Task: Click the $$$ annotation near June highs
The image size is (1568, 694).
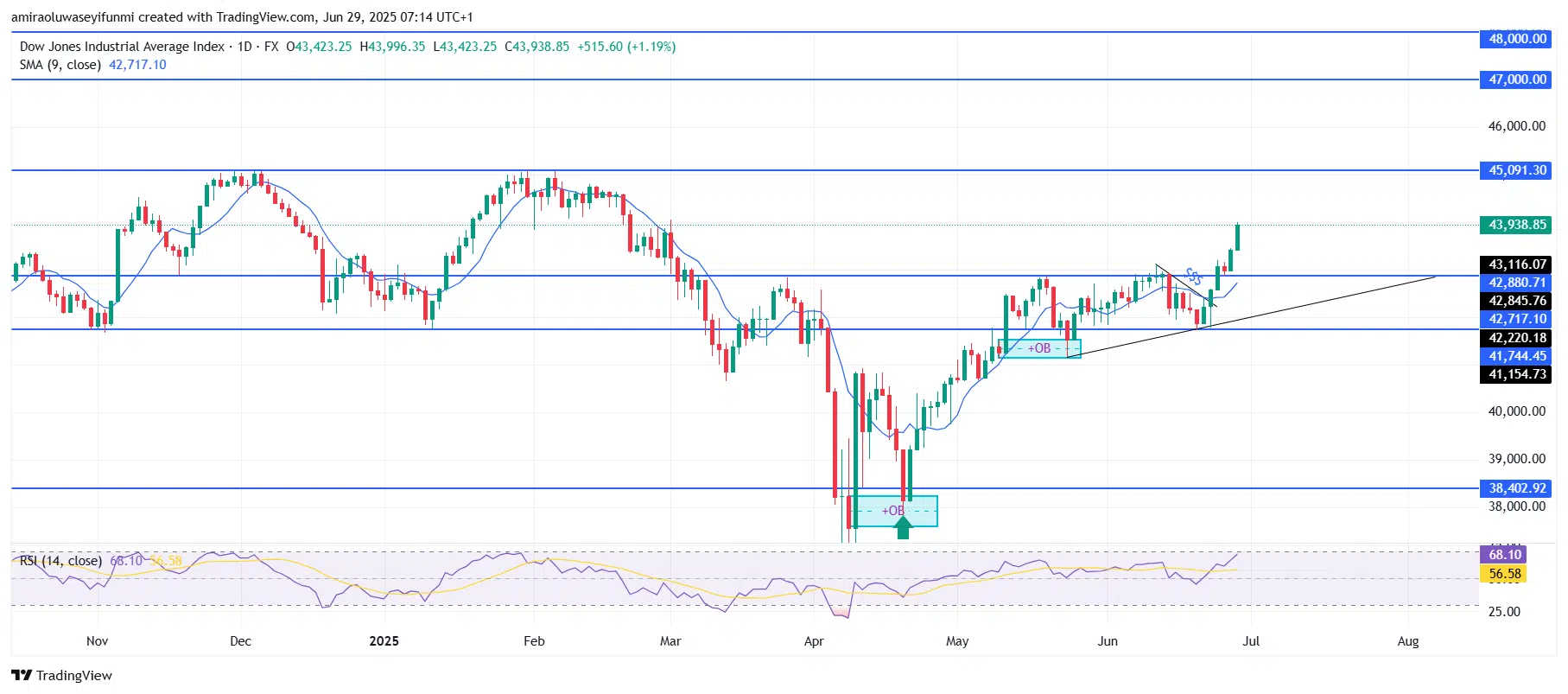Action: point(1193,277)
